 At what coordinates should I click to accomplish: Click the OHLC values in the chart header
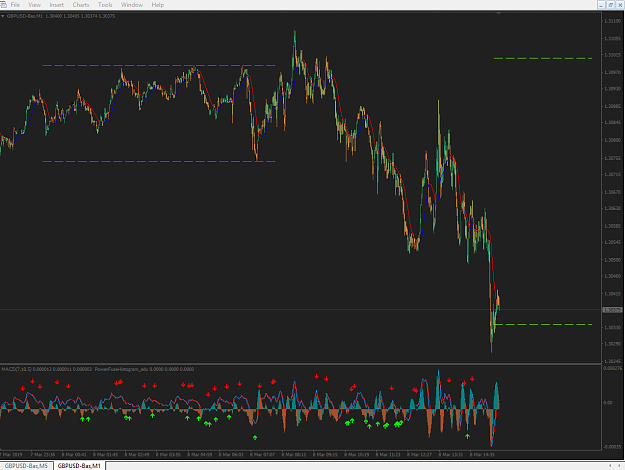(80, 16)
